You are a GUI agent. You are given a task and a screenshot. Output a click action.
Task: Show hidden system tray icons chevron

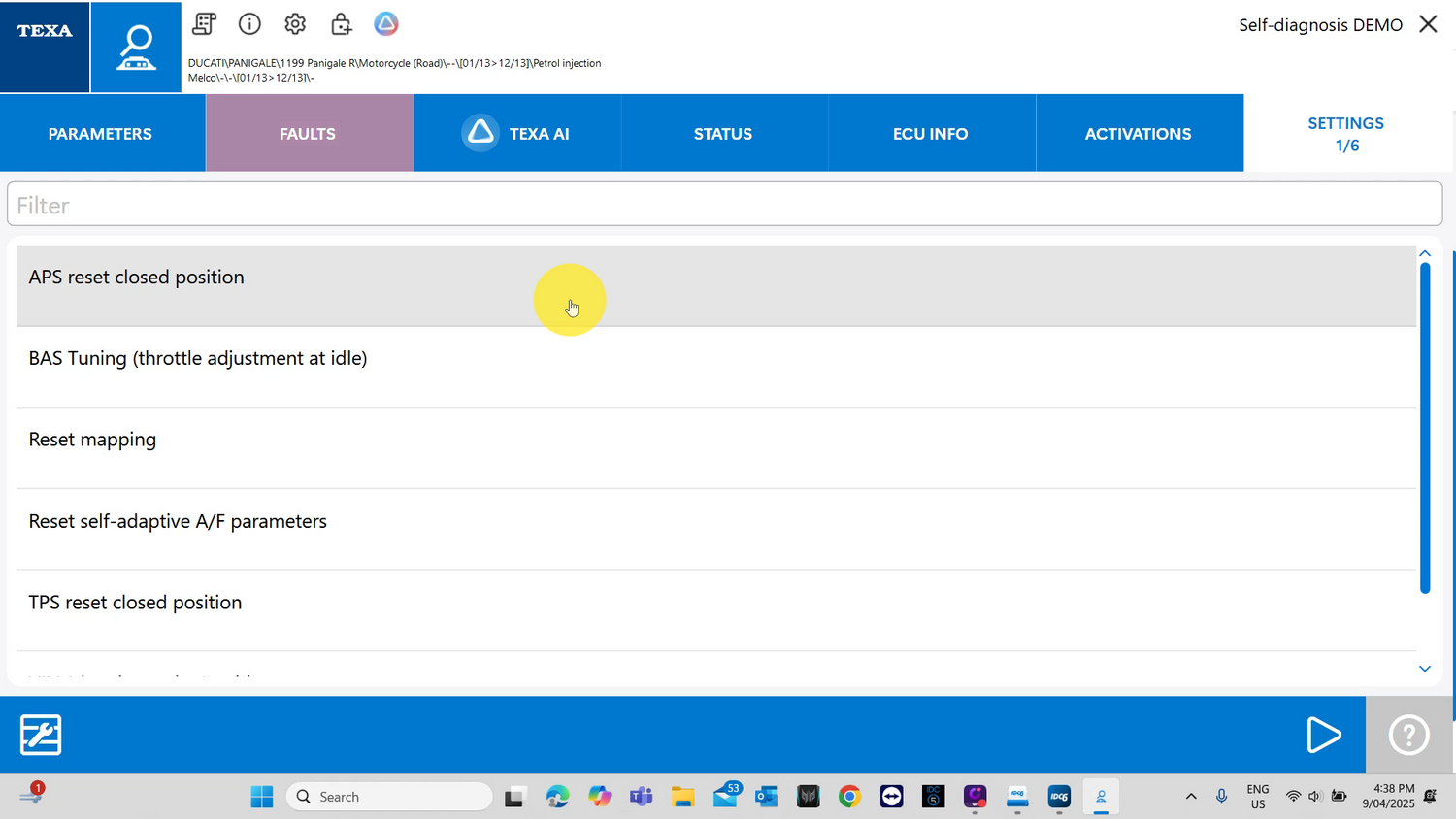(x=1191, y=797)
